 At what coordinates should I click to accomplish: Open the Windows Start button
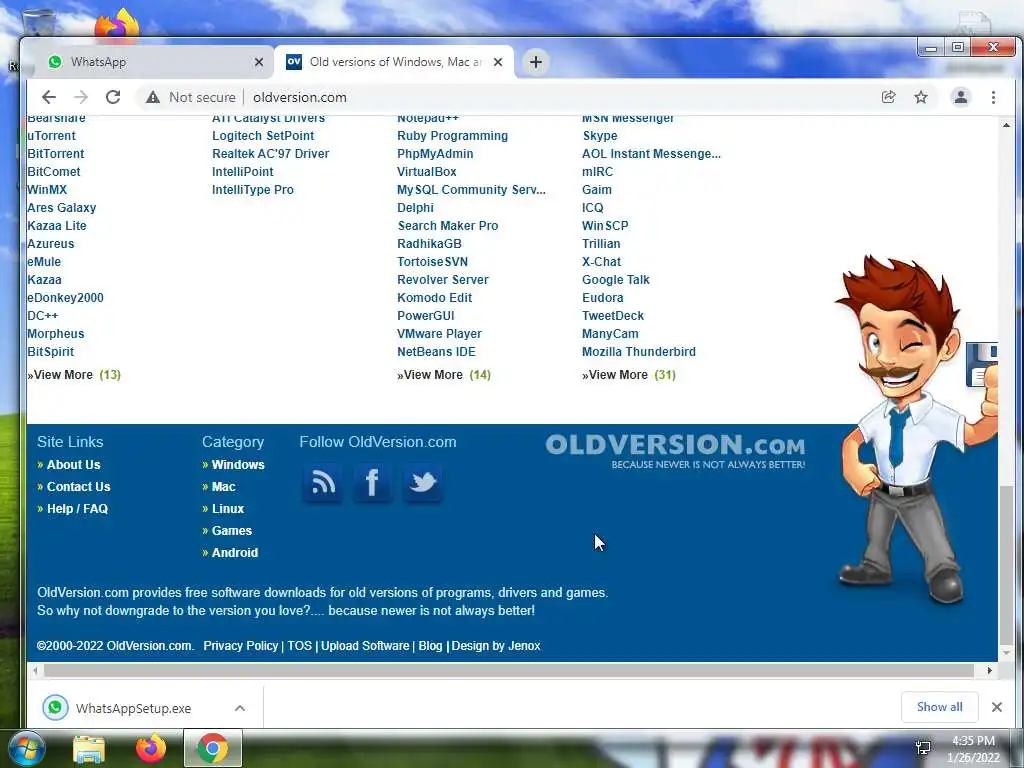pos(25,749)
